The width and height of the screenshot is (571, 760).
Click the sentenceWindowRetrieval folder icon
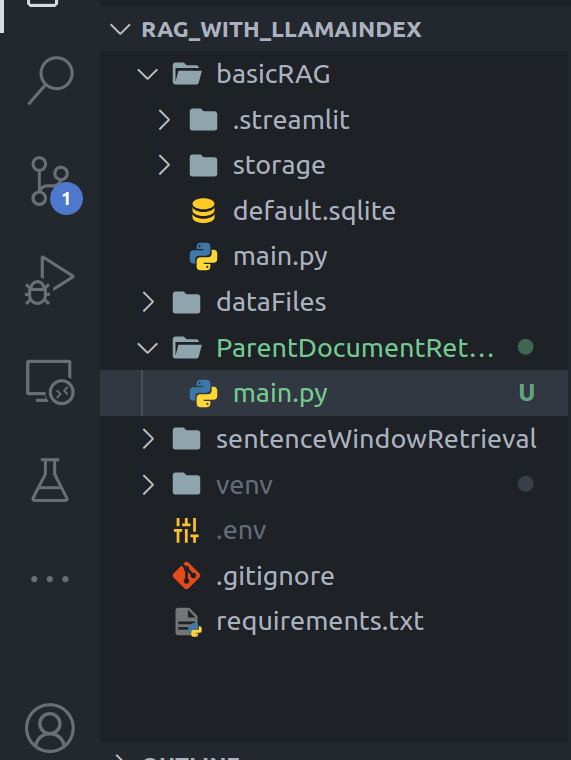click(187, 439)
